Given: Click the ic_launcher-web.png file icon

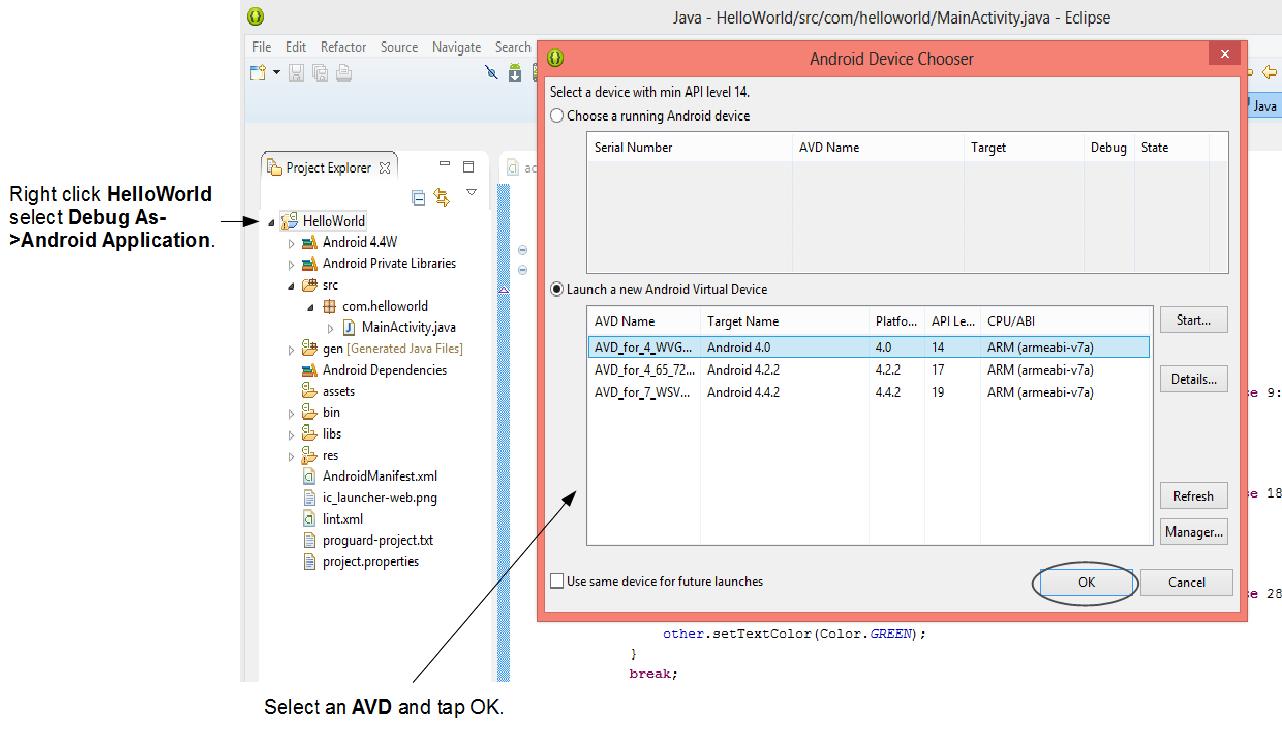Looking at the screenshot, I should pos(310,497).
